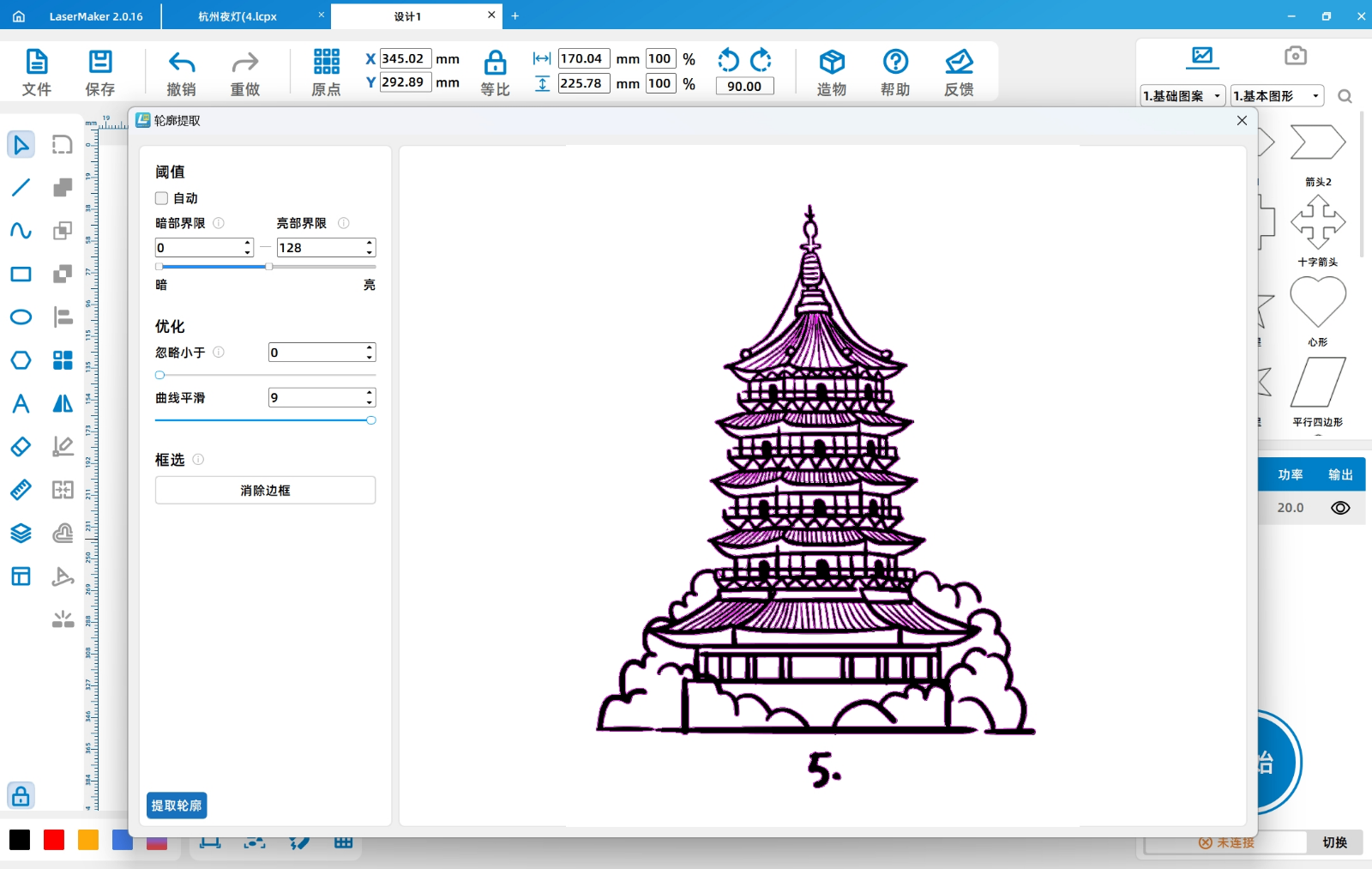This screenshot has width=1372, height=869.
Task: Click the 消除边框 button
Action: tap(264, 490)
